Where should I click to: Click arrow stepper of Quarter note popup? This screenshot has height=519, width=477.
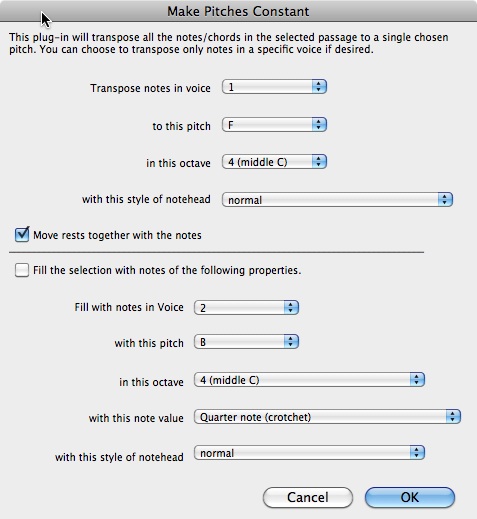pos(453,417)
